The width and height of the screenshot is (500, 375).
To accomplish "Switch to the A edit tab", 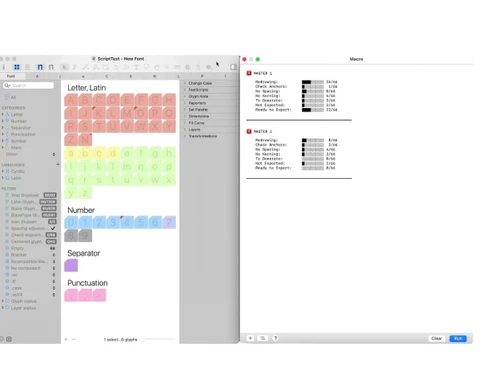I will tap(37, 76).
